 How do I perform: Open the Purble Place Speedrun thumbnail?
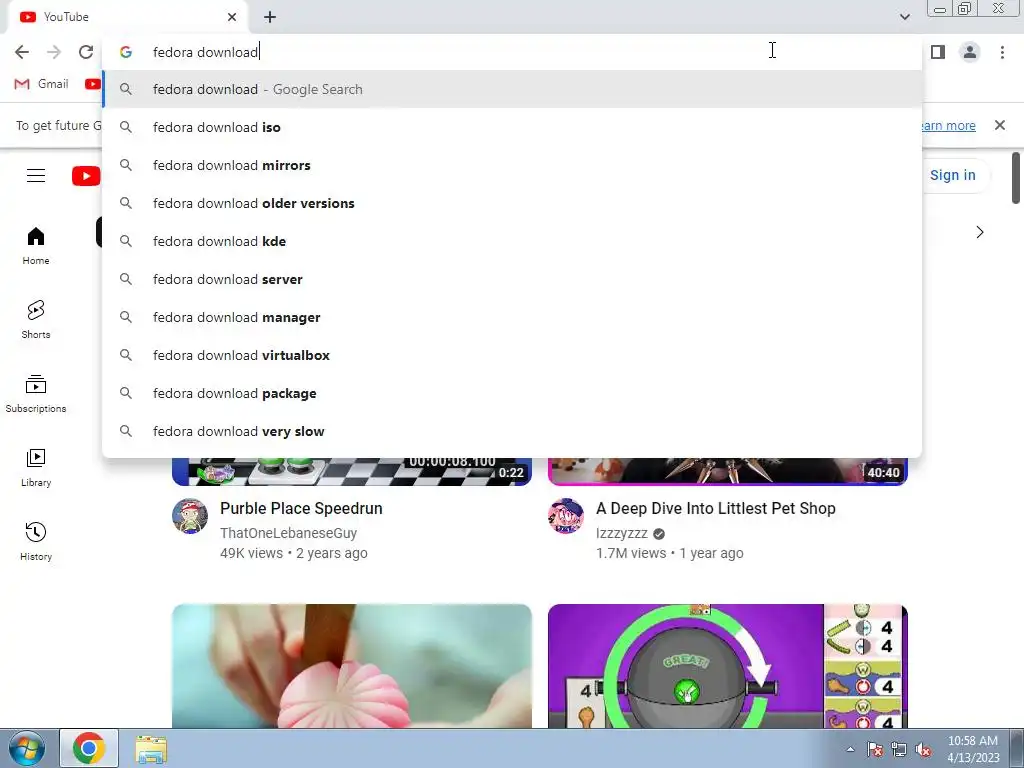(352, 472)
